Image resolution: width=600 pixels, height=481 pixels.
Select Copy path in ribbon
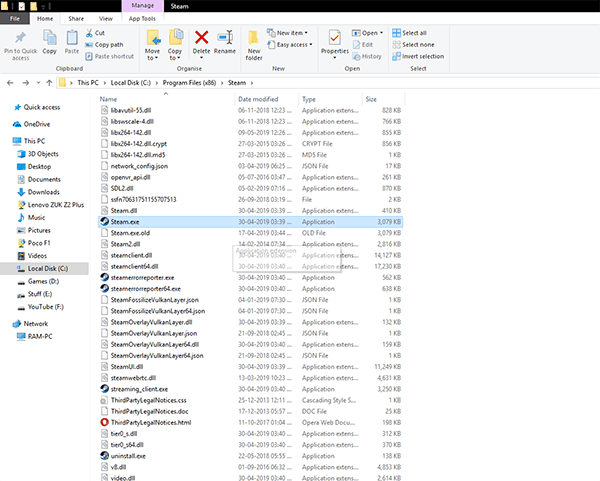[104, 45]
